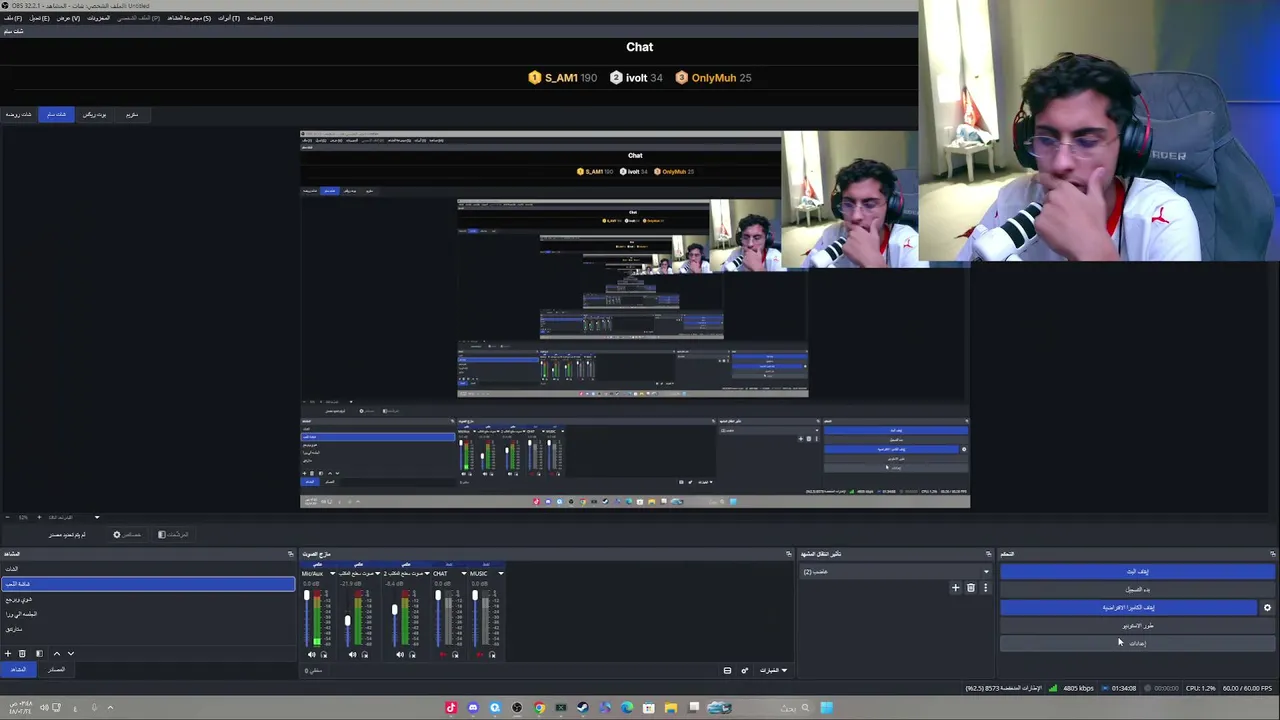Open the File (F) menu
Screen dimensions: 1280x720
coord(12,18)
